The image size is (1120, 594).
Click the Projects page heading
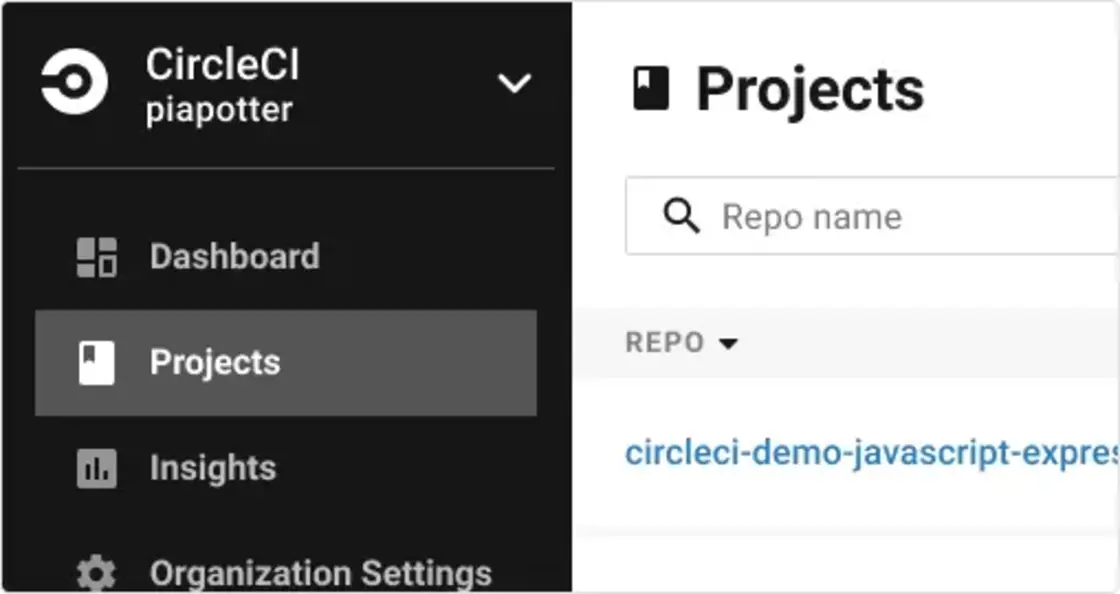[810, 89]
